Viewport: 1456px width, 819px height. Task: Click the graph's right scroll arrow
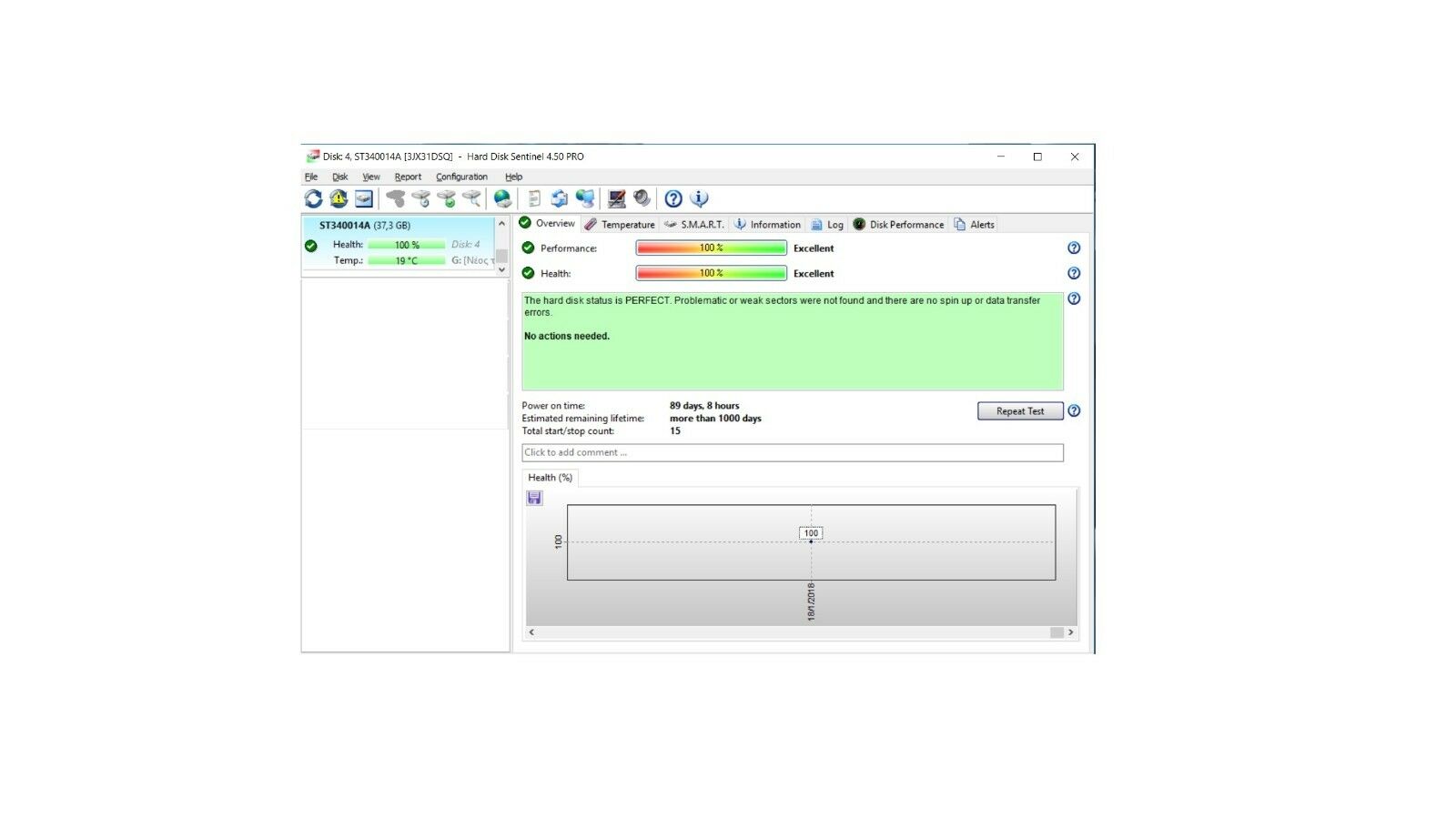pos(1070,632)
